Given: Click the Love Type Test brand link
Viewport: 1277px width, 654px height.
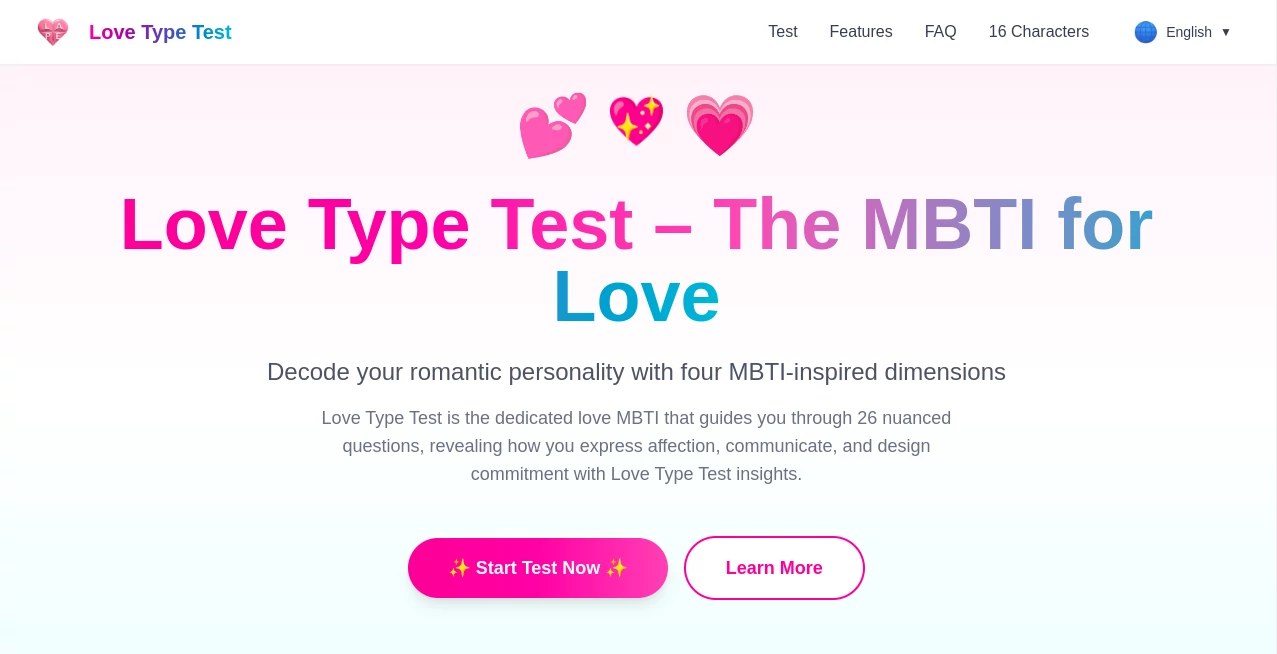Looking at the screenshot, I should tap(160, 32).
